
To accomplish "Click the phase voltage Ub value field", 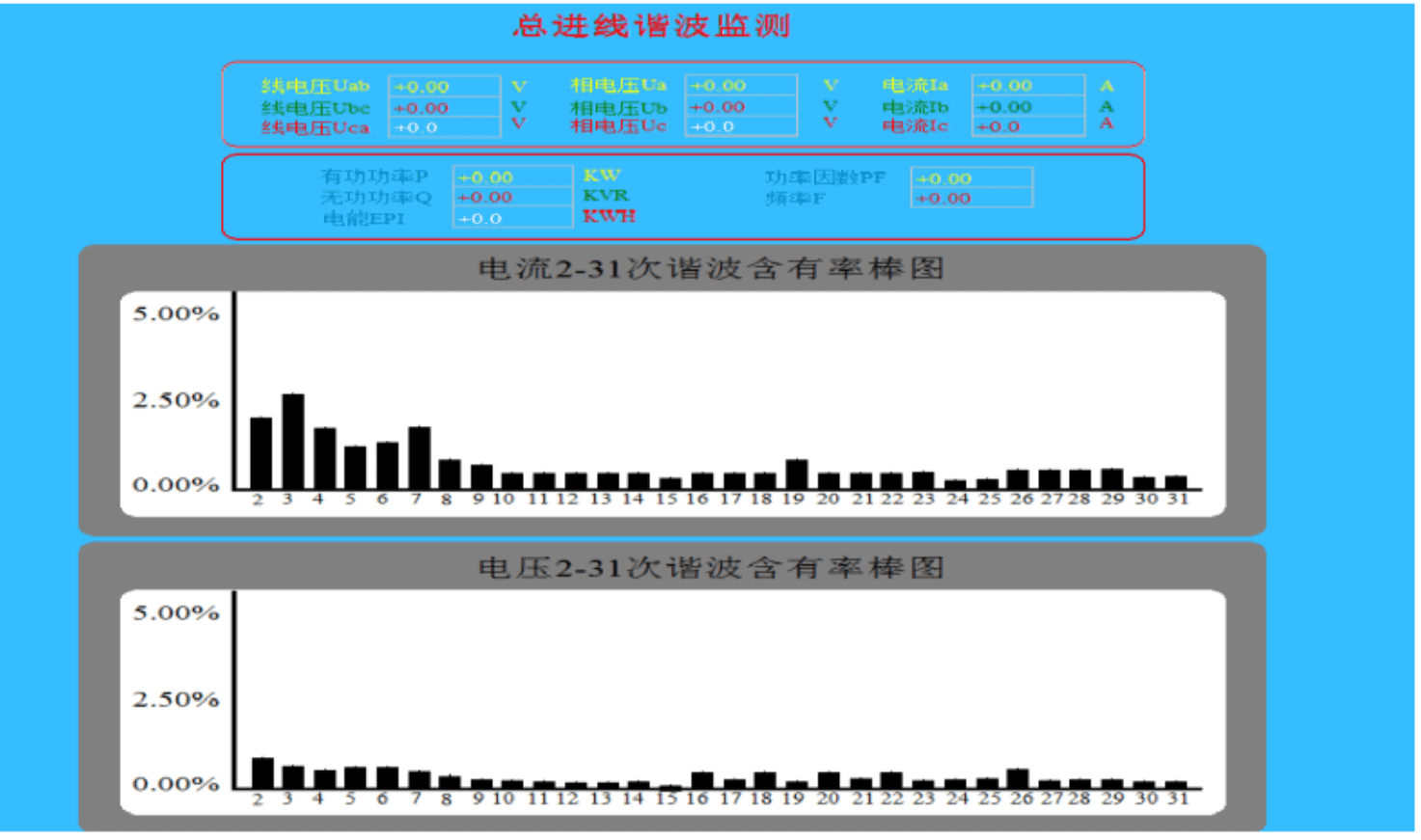I will [741, 107].
